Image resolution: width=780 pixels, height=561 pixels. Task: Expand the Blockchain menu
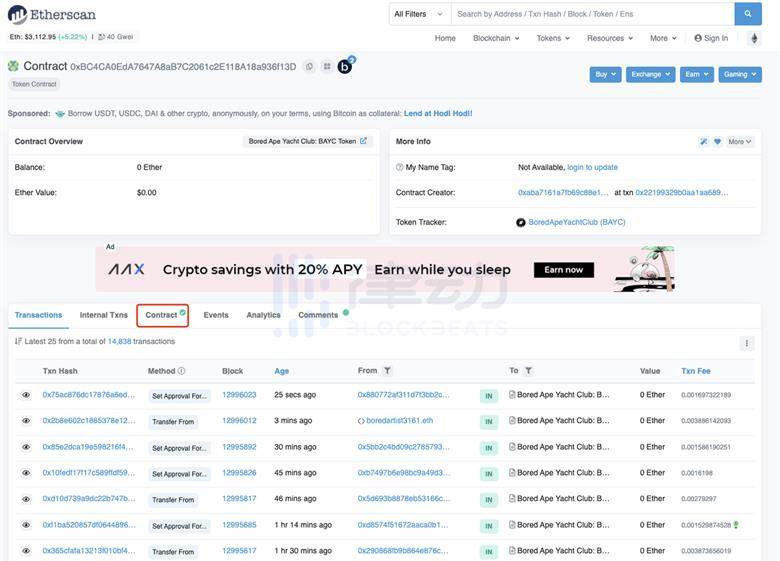496,38
